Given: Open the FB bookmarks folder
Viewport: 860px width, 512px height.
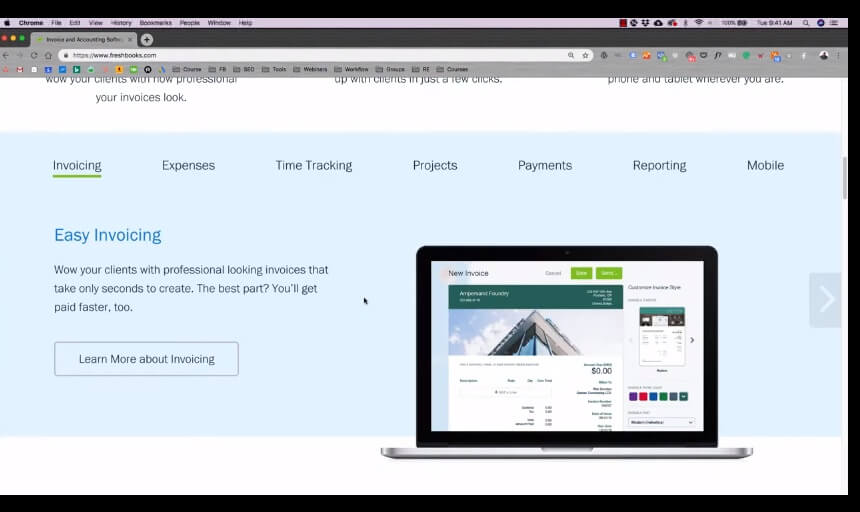Looking at the screenshot, I should click(217, 70).
